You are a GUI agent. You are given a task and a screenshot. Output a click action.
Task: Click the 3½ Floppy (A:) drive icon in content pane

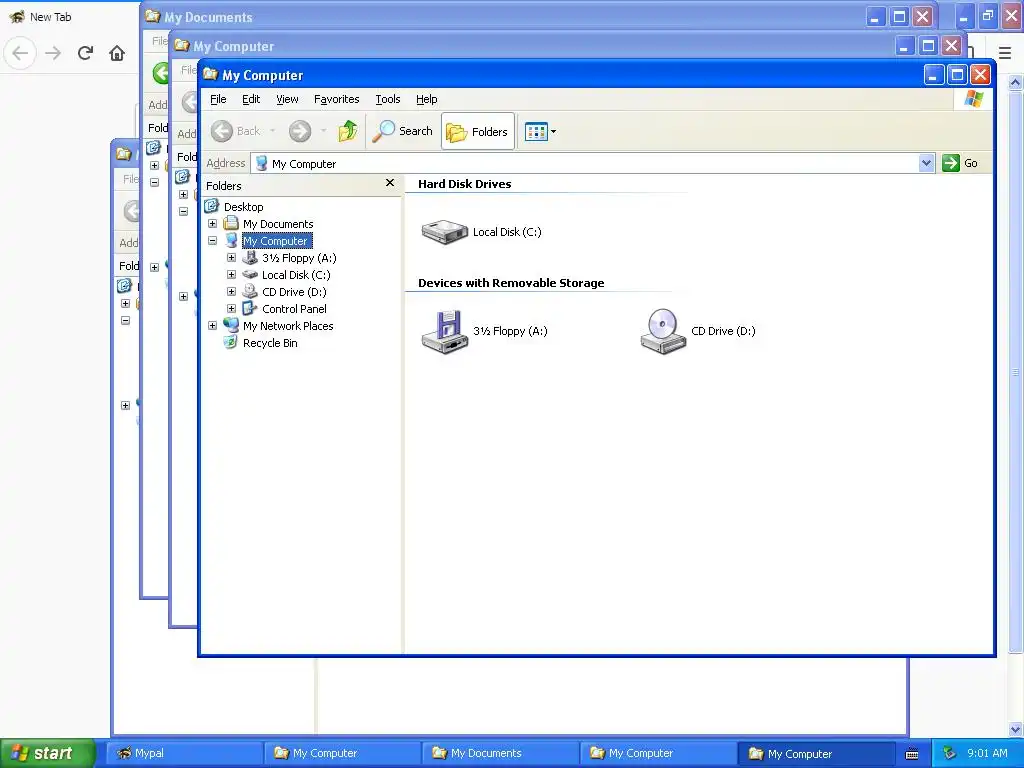coord(445,332)
